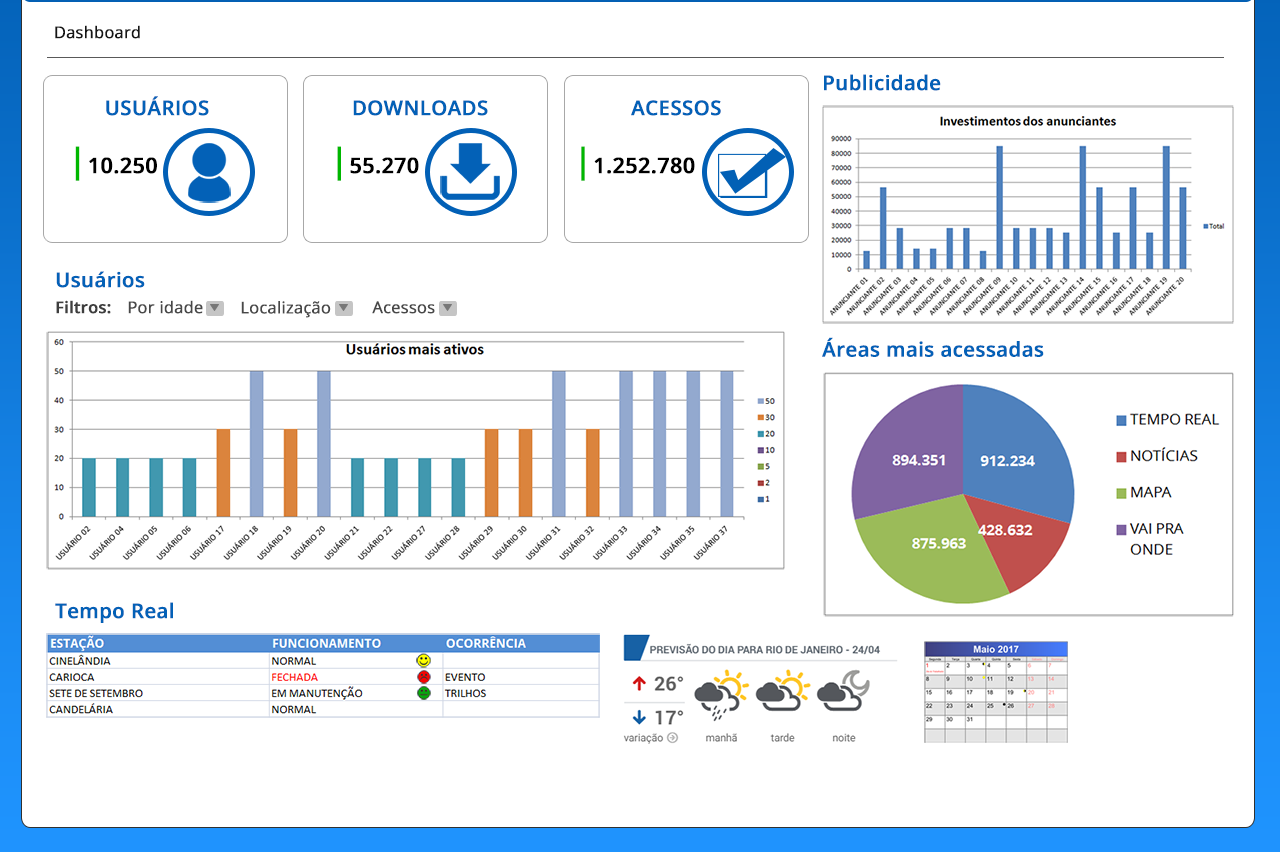Click the afternoon partly cloudy icon

(x=782, y=692)
